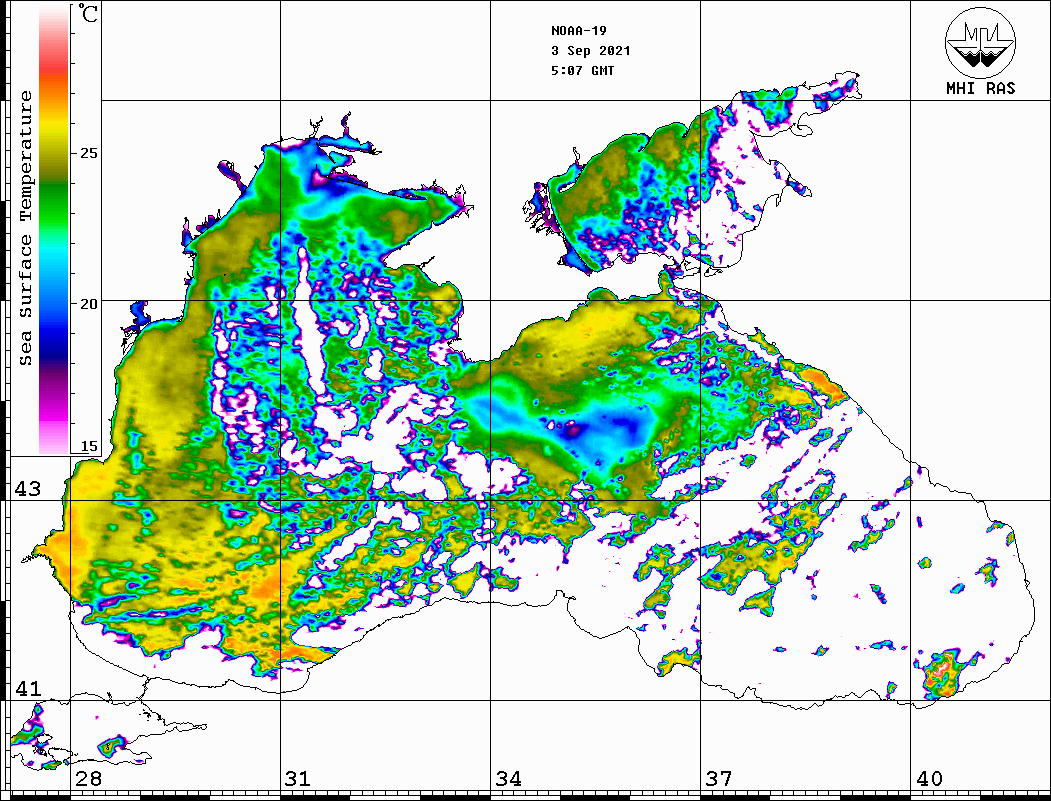Click the 'MHI RAS' label text
Screen dimensions: 1051x801
tap(980, 88)
